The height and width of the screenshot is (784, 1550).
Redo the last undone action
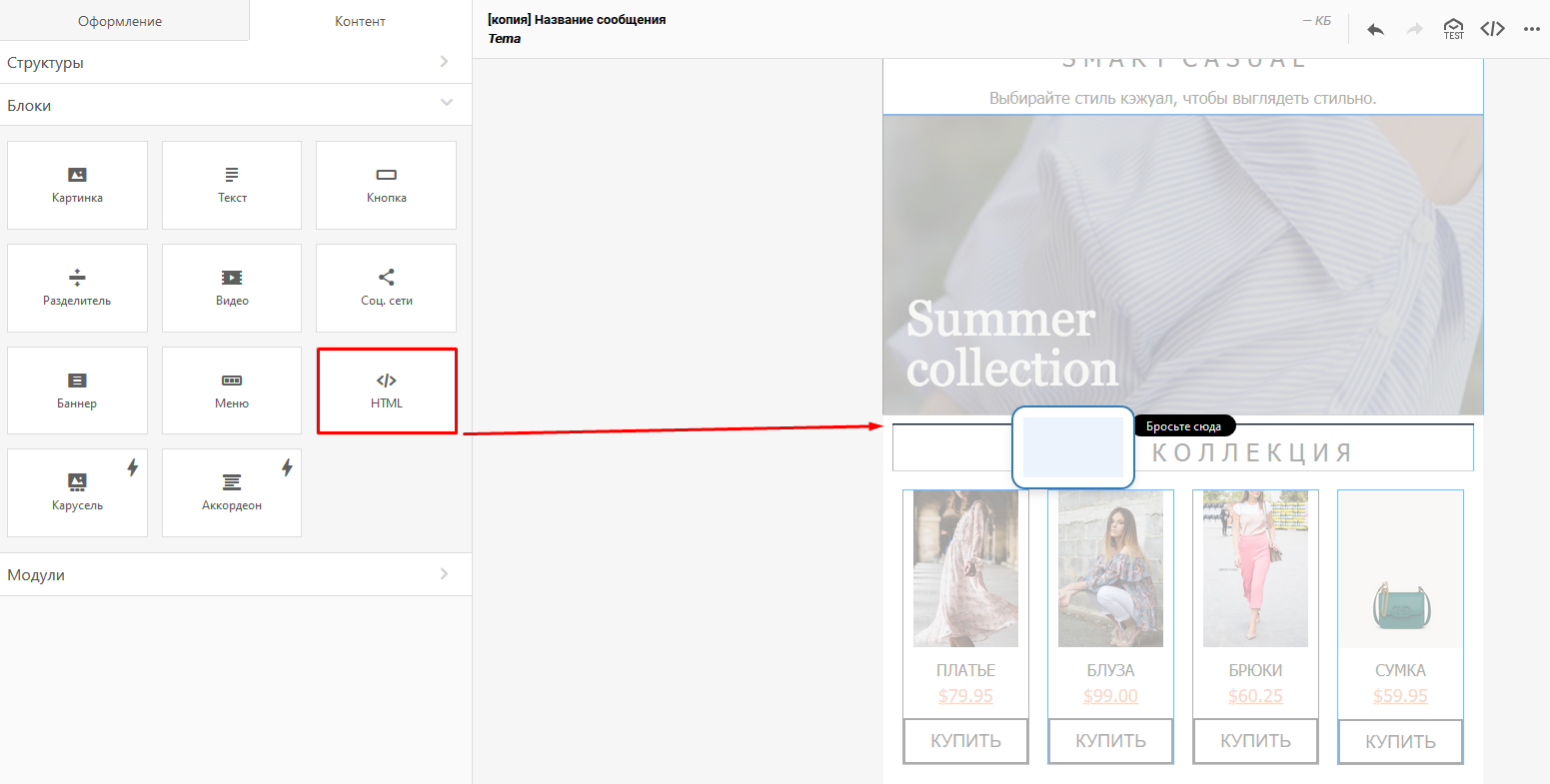[x=1415, y=29]
